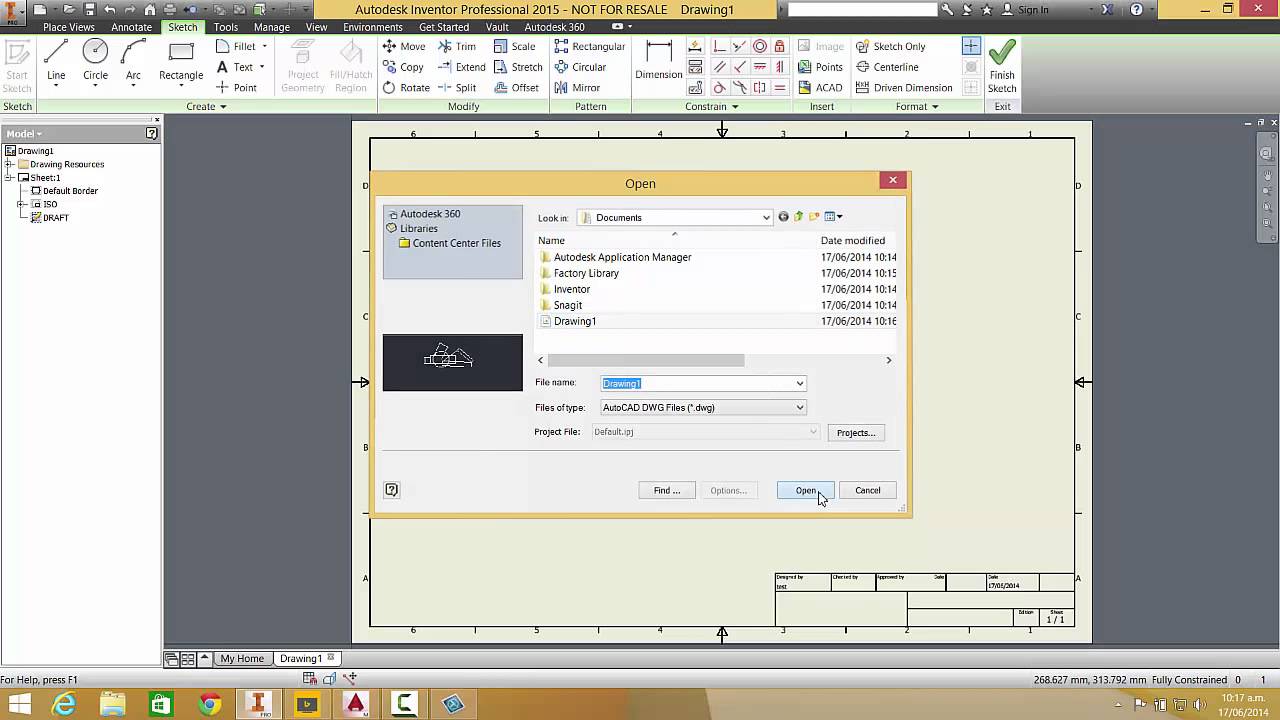Open the File name dropdown arrow

coord(800,383)
